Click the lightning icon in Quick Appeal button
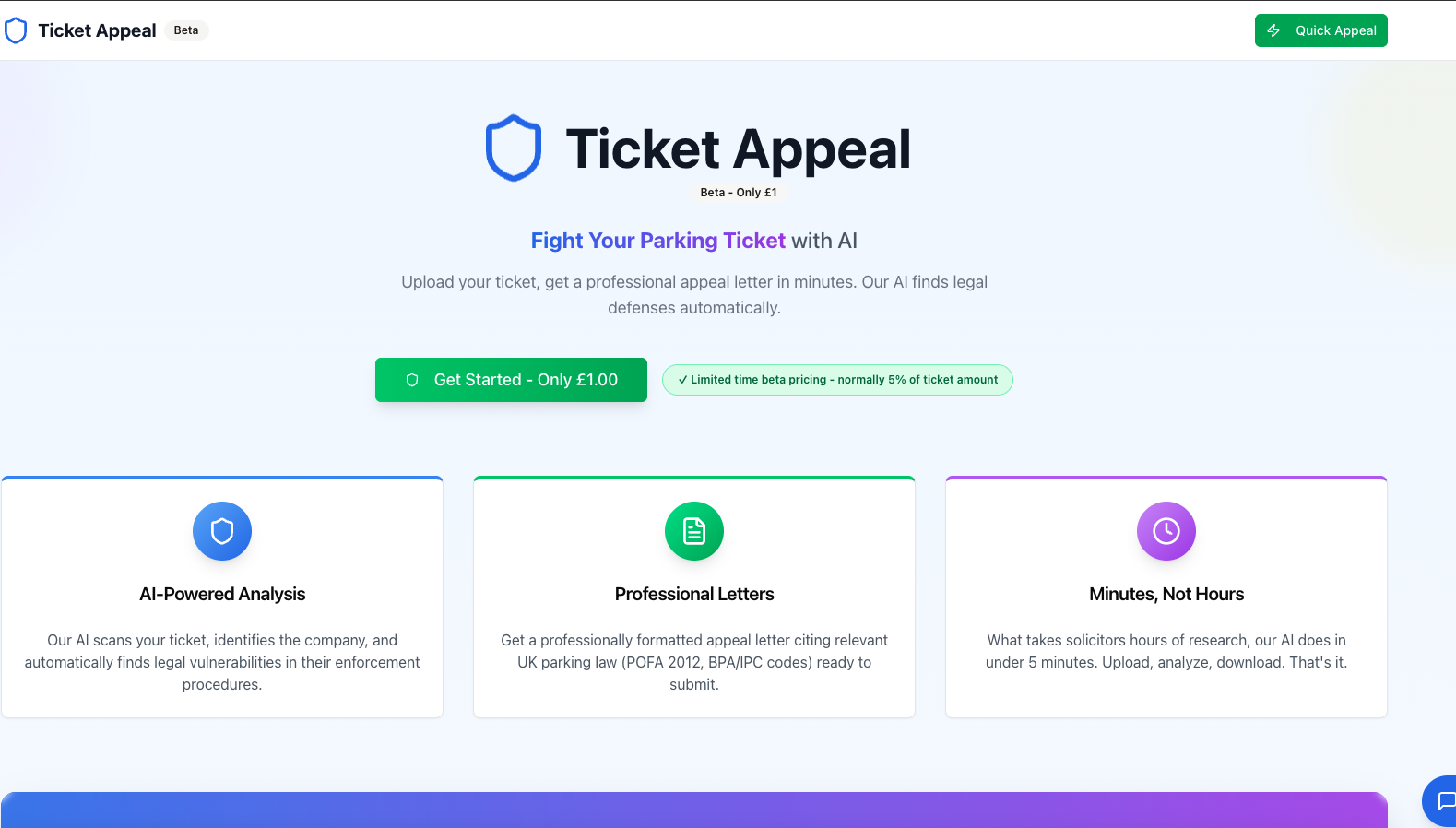The height and width of the screenshot is (828, 1456). coord(1274,30)
